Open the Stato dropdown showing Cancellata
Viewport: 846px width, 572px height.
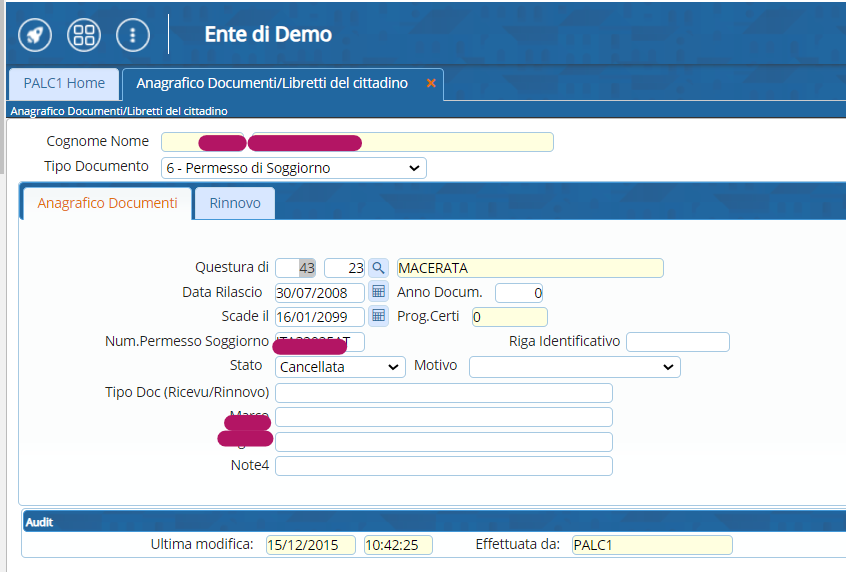[x=340, y=367]
